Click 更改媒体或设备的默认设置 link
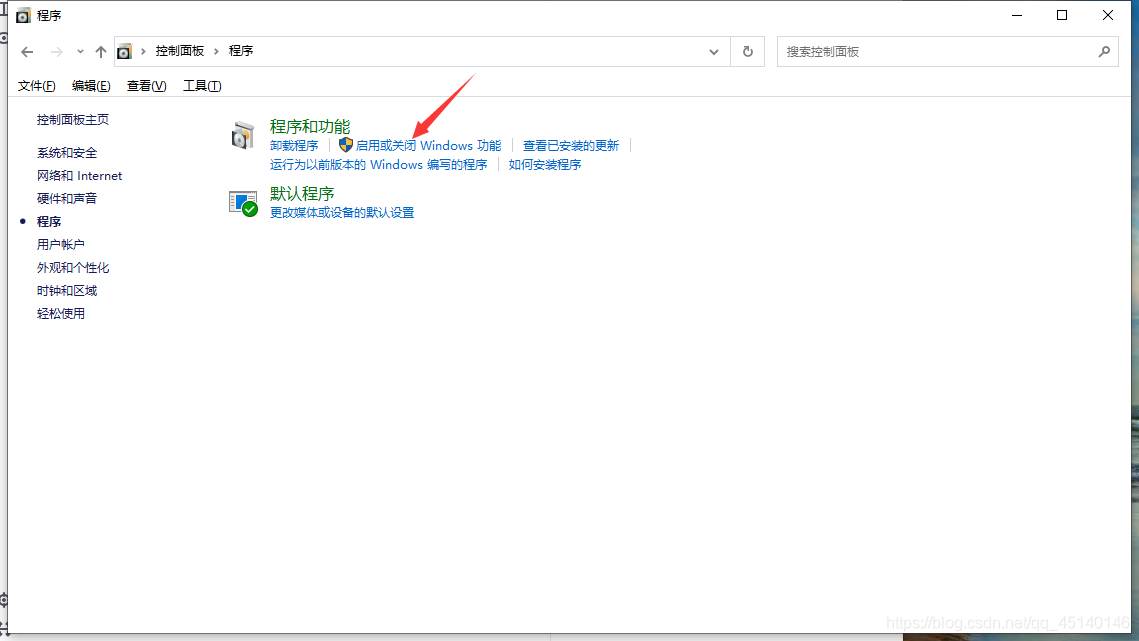This screenshot has height=641, width=1139. (x=341, y=213)
